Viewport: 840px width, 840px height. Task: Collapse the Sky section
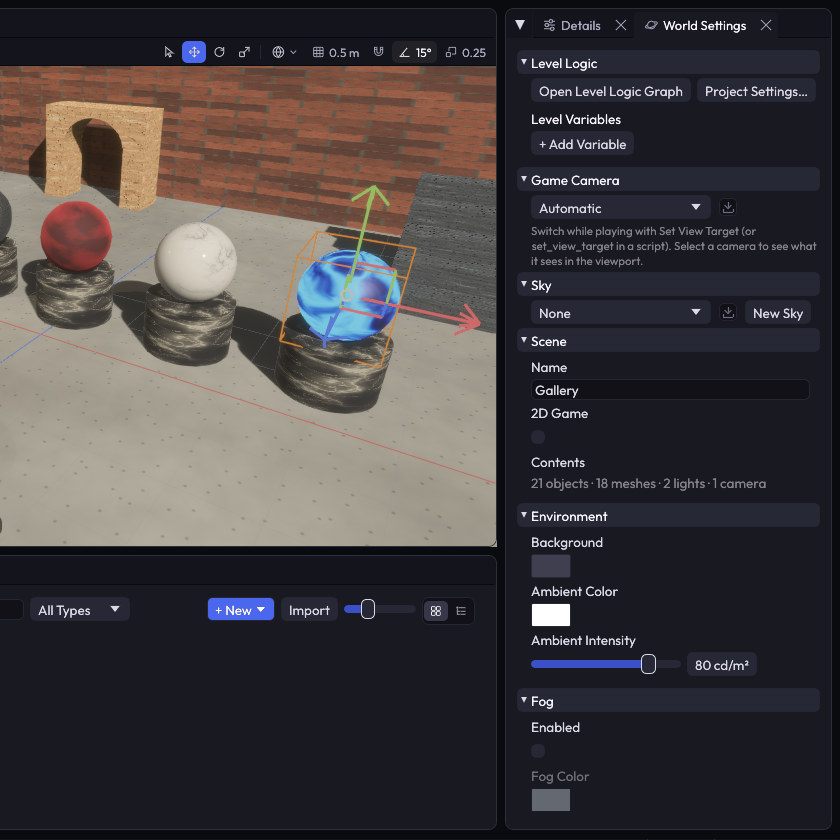tap(668, 285)
